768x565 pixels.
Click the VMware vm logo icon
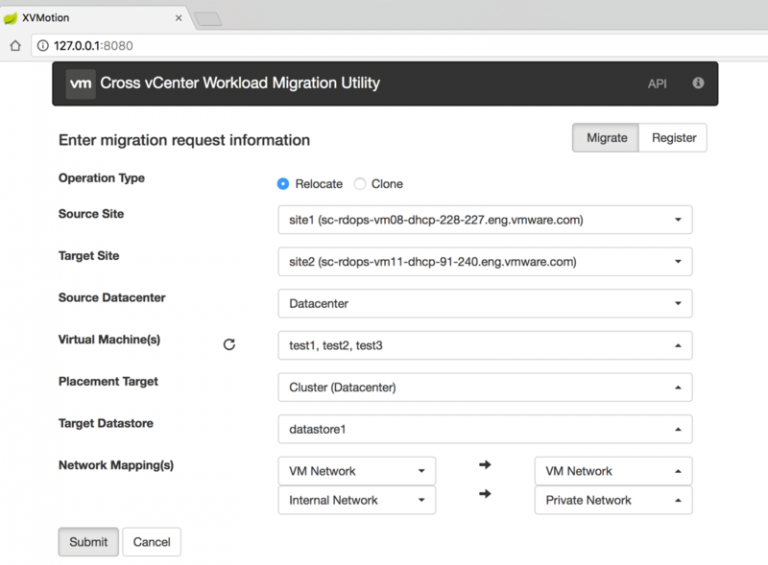(81, 83)
